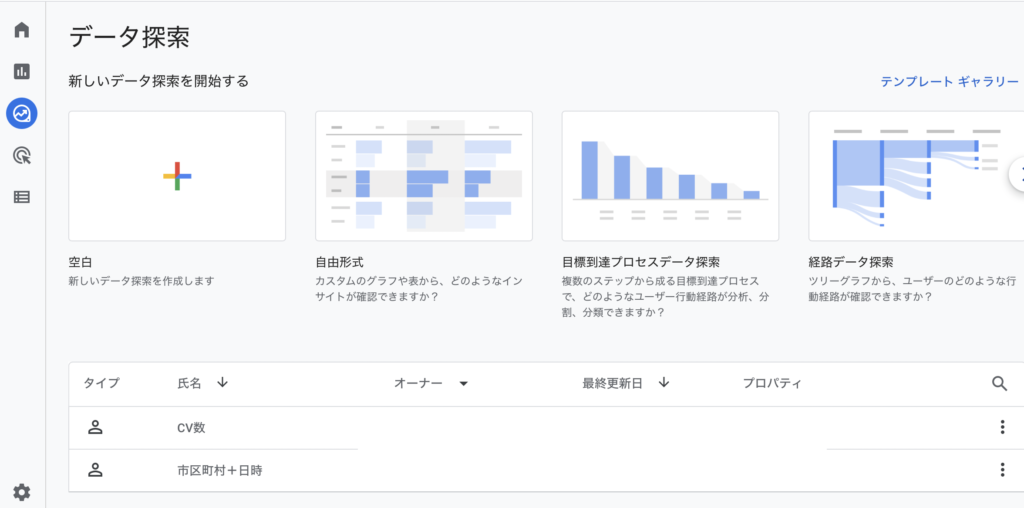Open the 市区町村＋日時 exploration
Image resolution: width=1024 pixels, height=508 pixels.
click(x=220, y=470)
